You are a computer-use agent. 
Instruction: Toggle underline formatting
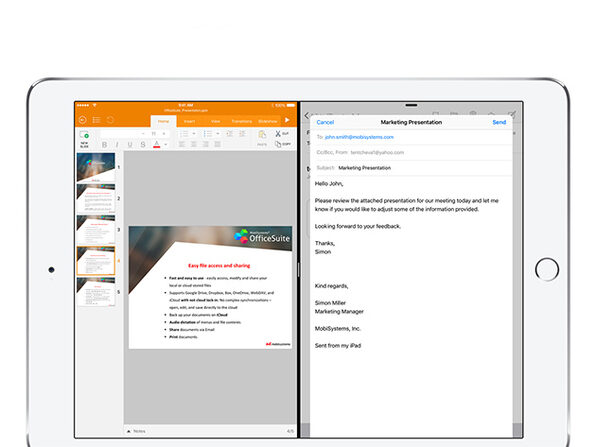[130, 144]
